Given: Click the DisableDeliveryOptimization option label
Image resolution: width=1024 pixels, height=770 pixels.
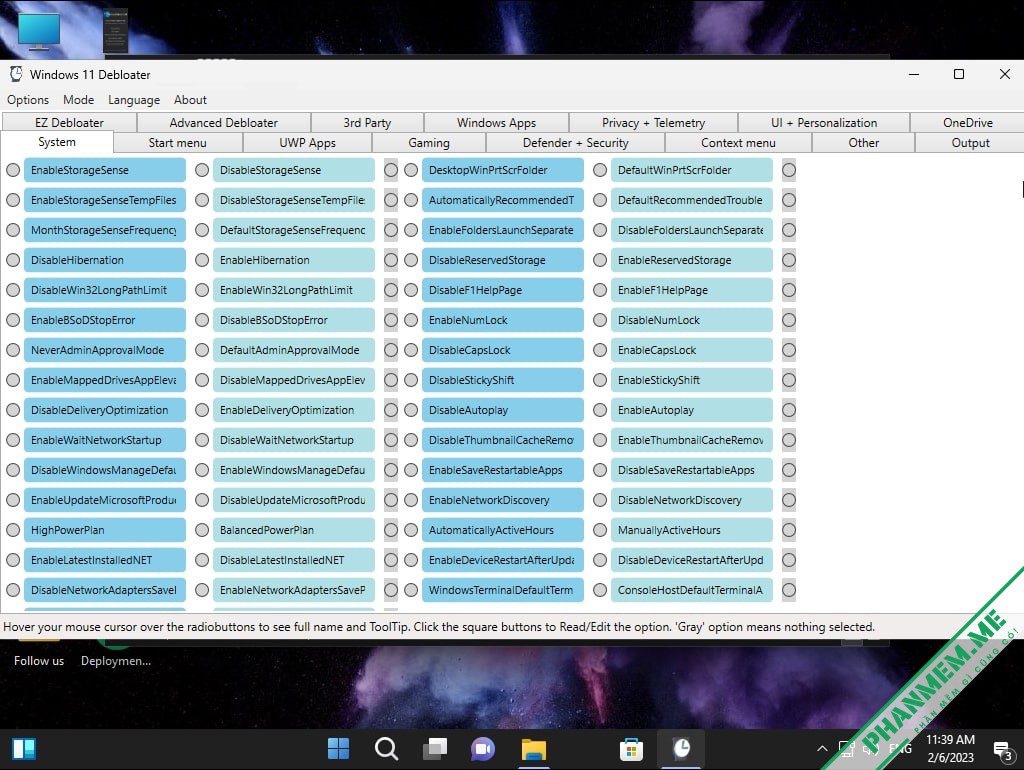Looking at the screenshot, I should [x=104, y=411].
